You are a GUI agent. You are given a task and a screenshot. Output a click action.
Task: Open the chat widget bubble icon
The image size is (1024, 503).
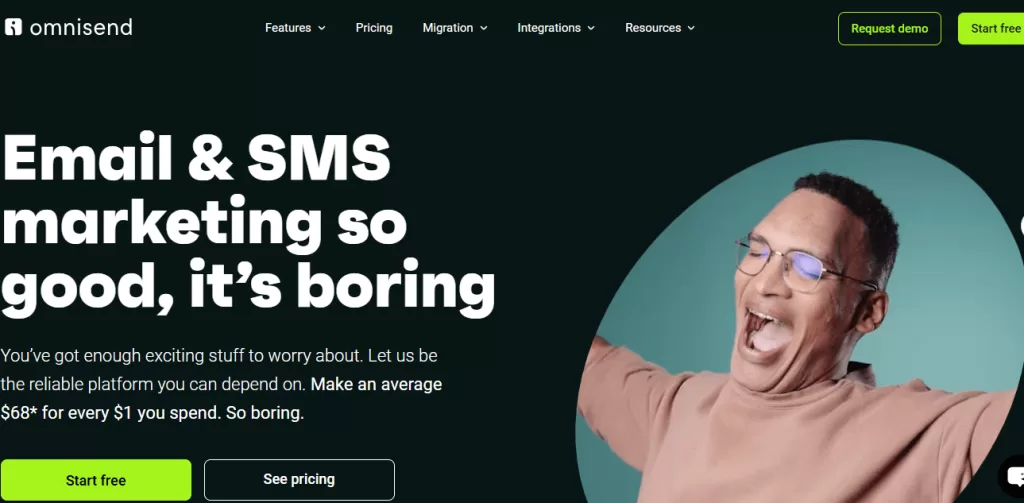coord(1014,476)
